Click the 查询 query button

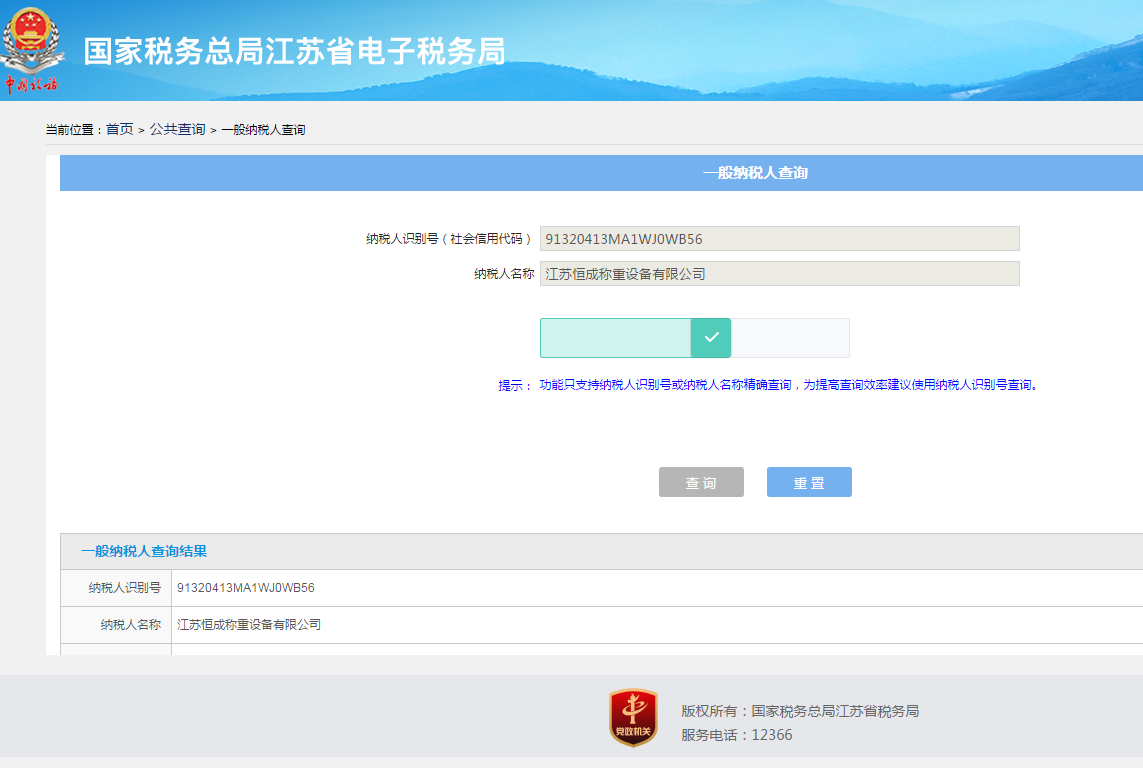(701, 481)
